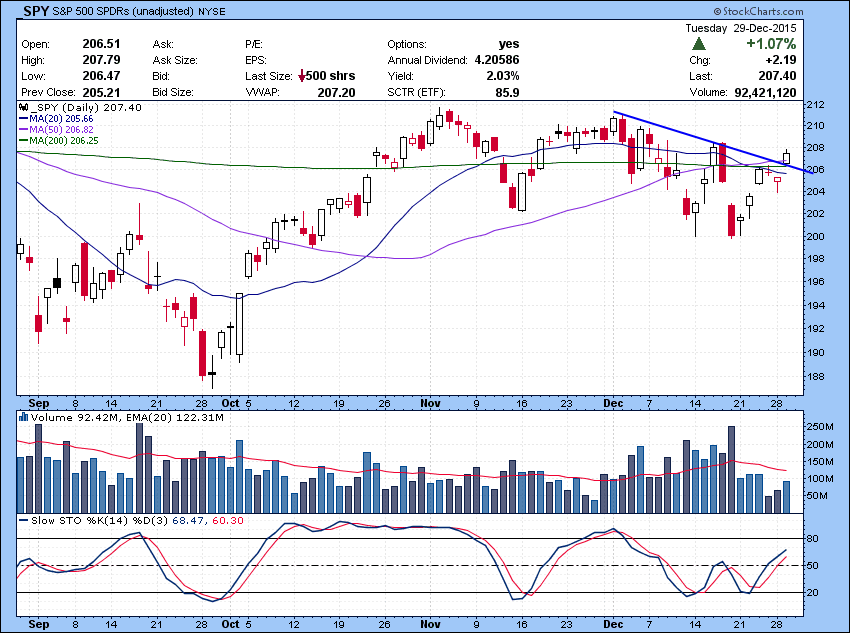Click the Options value yes
The height and width of the screenshot is (633, 850).
tap(509, 44)
